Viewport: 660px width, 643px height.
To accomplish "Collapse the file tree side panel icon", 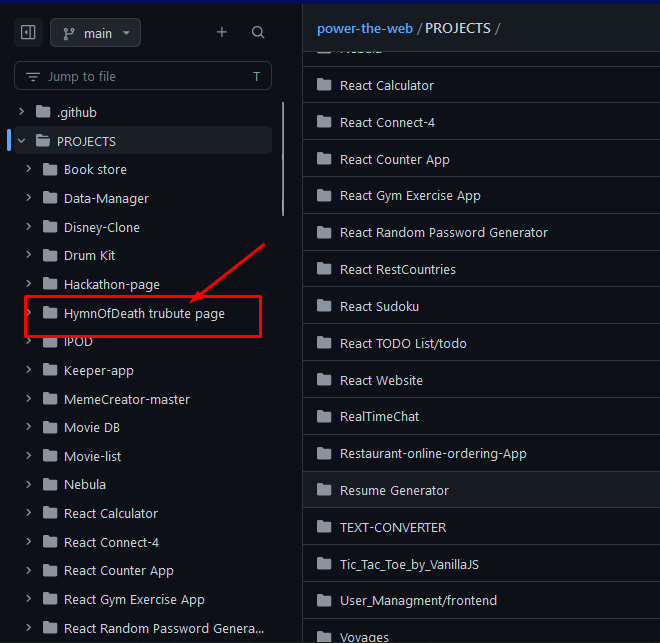I will [28, 32].
